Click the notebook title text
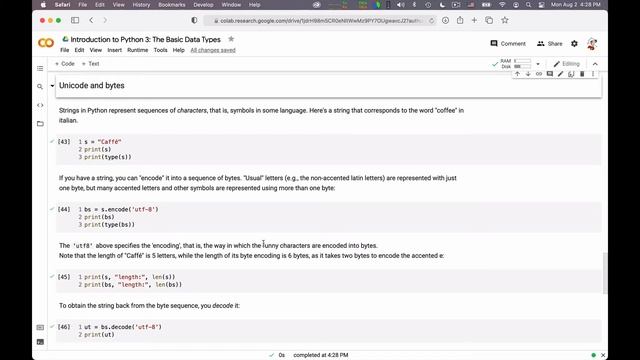 click(x=146, y=40)
